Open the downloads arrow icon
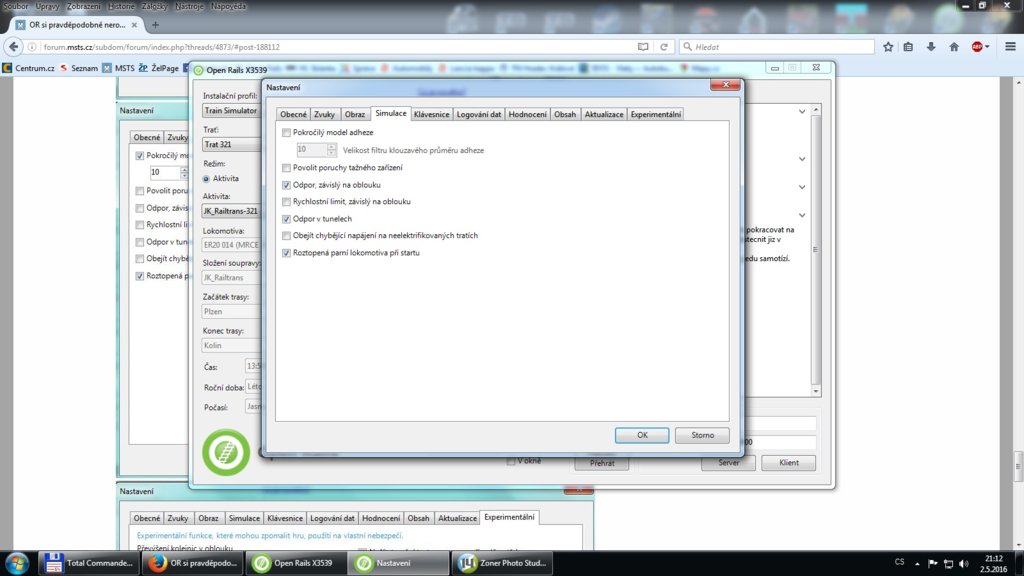This screenshot has height=576, width=1024. pos(931,47)
